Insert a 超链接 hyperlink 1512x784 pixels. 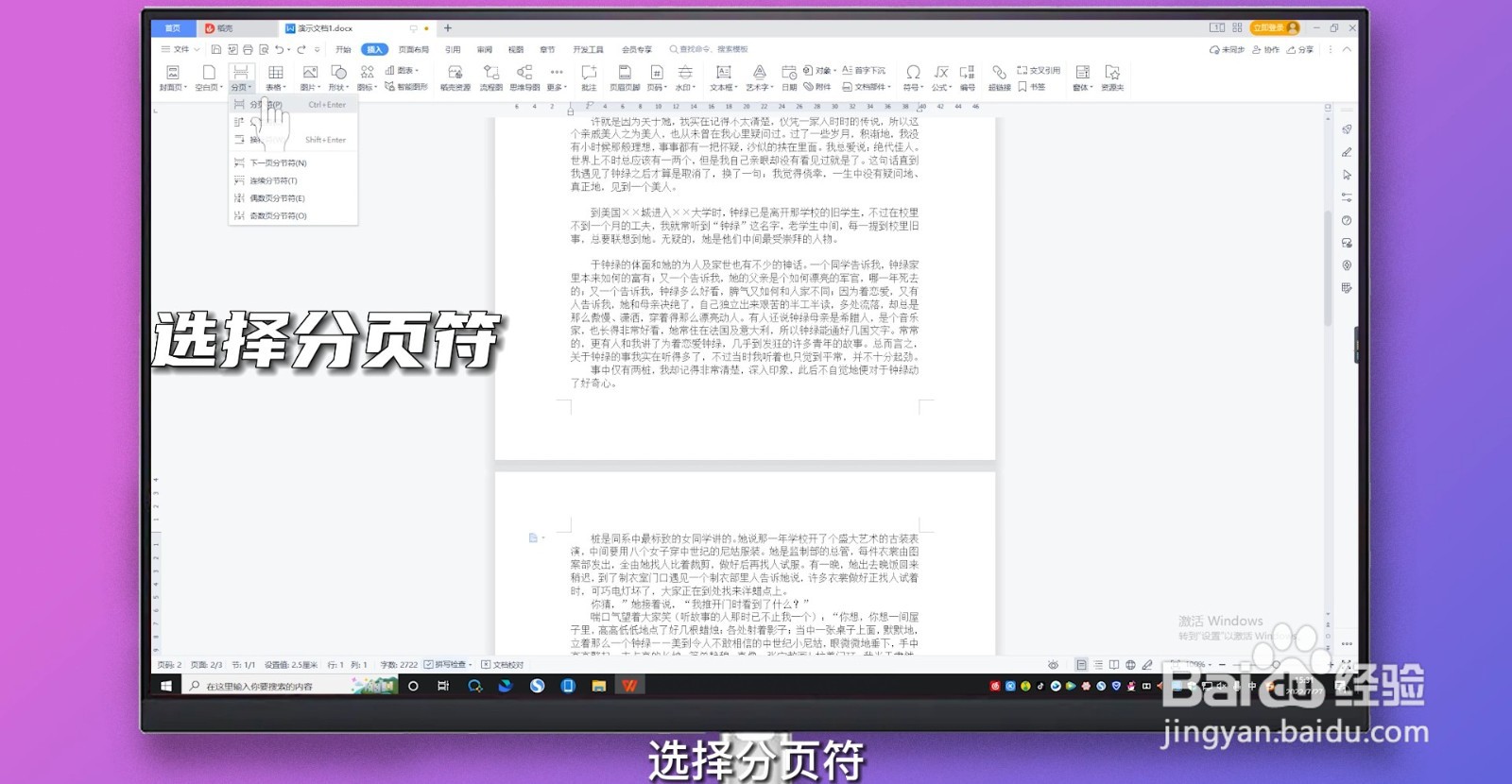click(999, 77)
